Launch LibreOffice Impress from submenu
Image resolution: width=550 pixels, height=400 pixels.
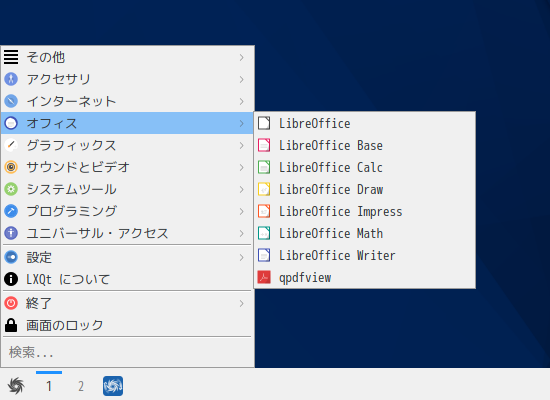pos(365,211)
